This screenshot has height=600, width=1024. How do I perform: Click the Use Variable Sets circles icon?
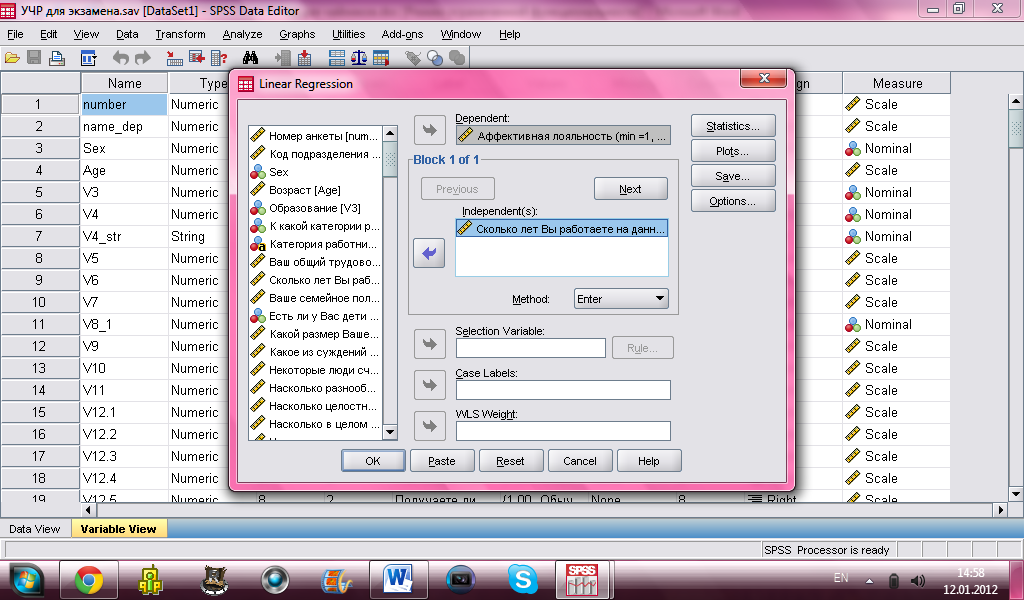coord(435,58)
